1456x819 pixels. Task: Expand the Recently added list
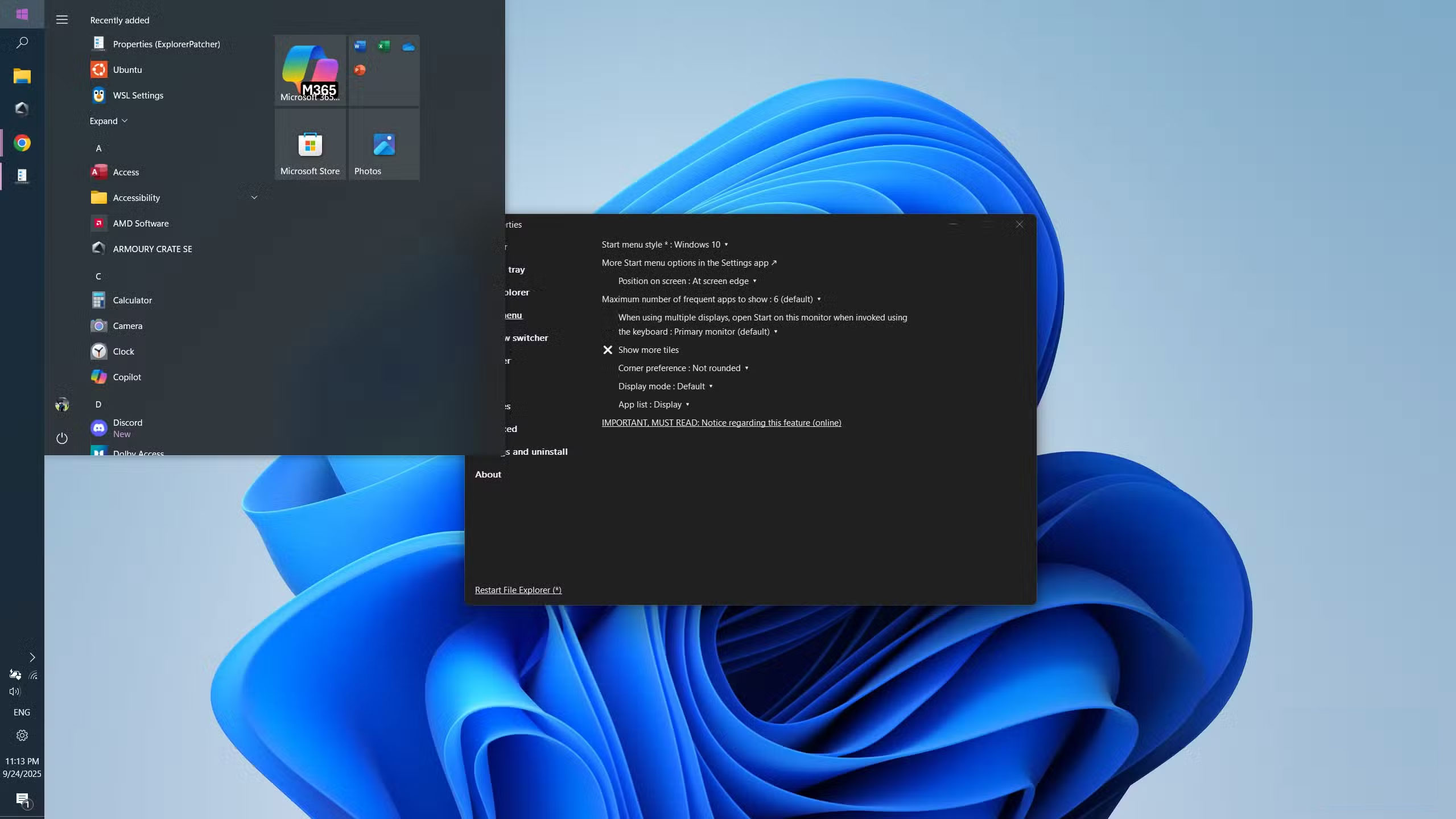click(108, 121)
